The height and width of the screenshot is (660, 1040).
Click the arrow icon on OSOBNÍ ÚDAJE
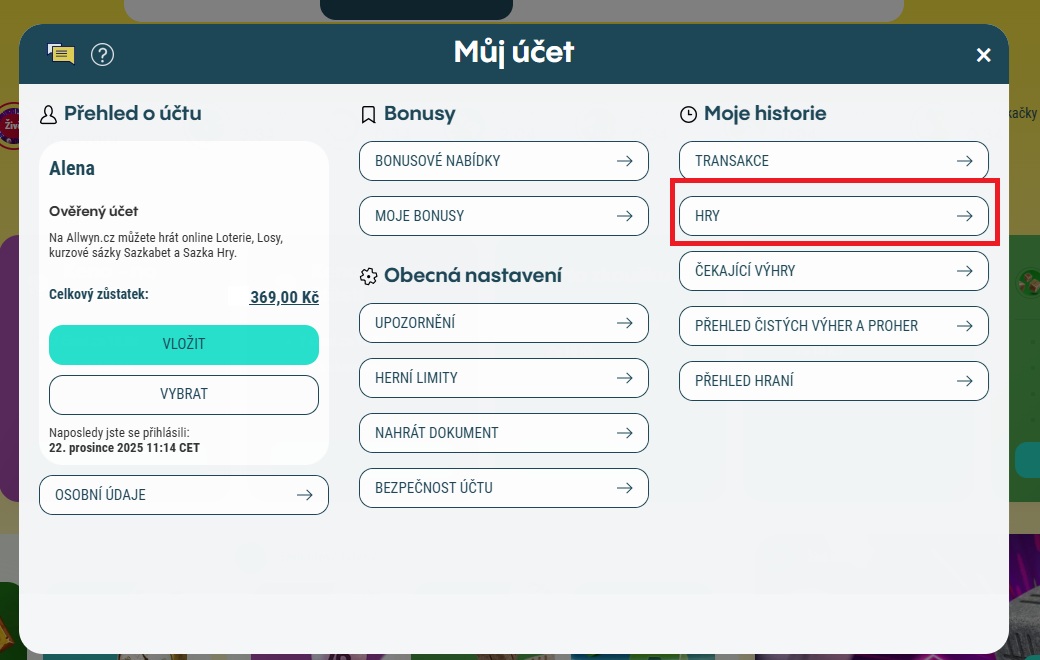pyautogui.click(x=306, y=495)
